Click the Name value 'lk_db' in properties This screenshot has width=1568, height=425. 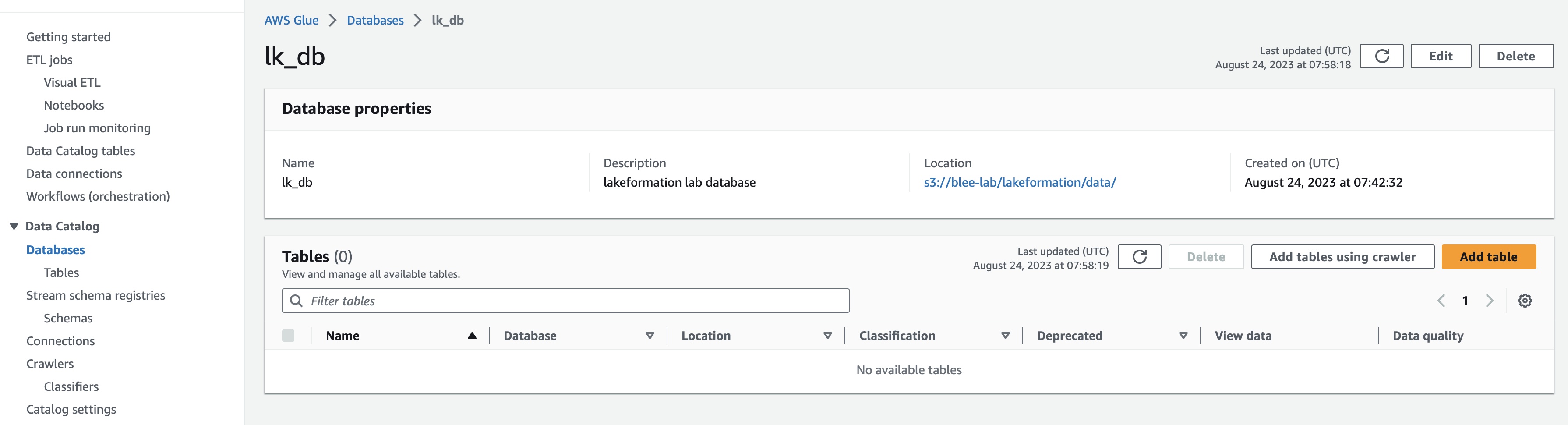[x=297, y=183]
